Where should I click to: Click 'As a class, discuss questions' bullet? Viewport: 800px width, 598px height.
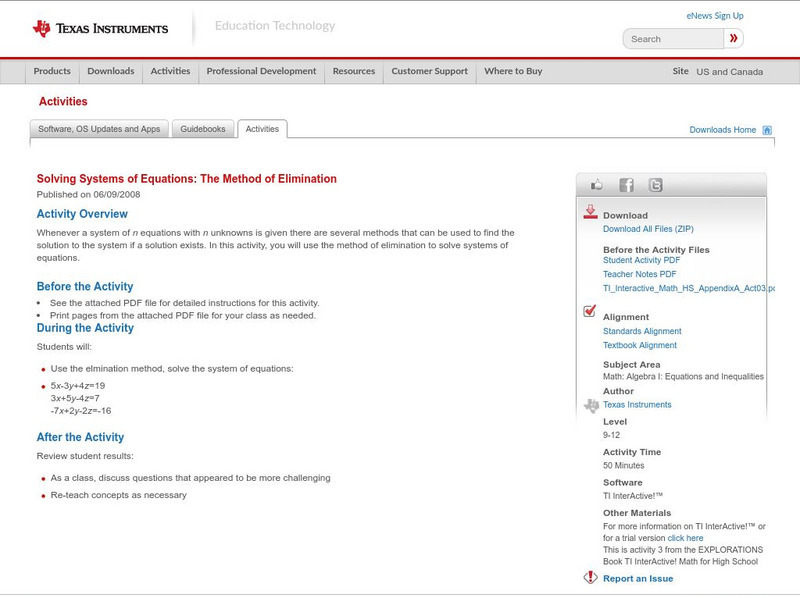(x=190, y=478)
